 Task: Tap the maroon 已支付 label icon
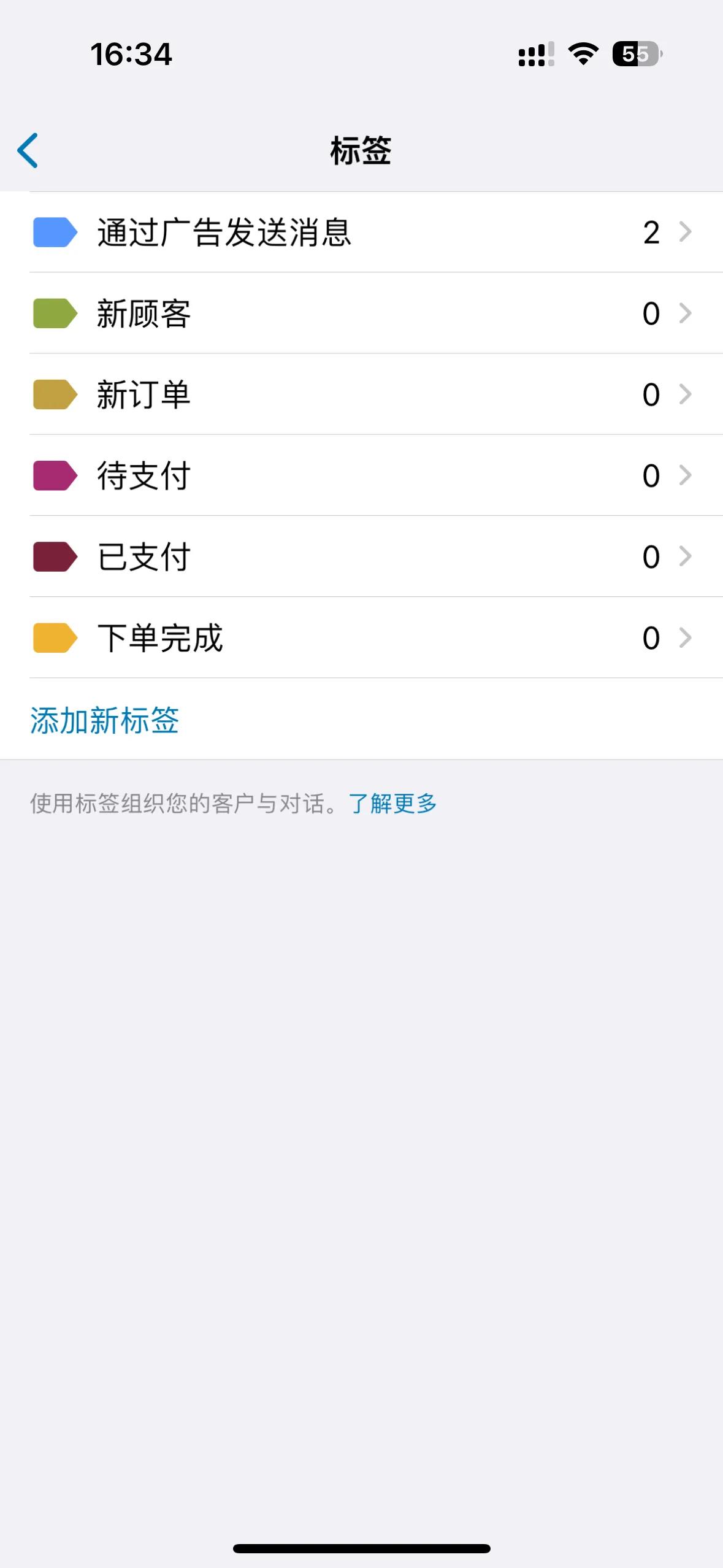tap(55, 556)
